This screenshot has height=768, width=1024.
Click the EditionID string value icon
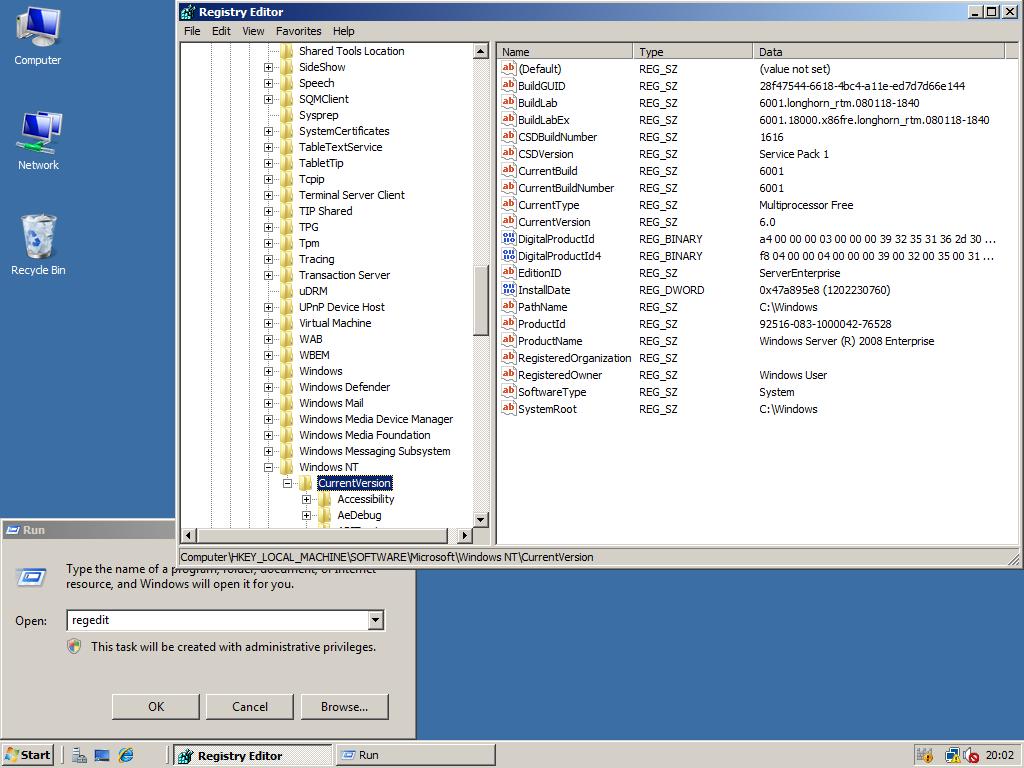point(509,272)
